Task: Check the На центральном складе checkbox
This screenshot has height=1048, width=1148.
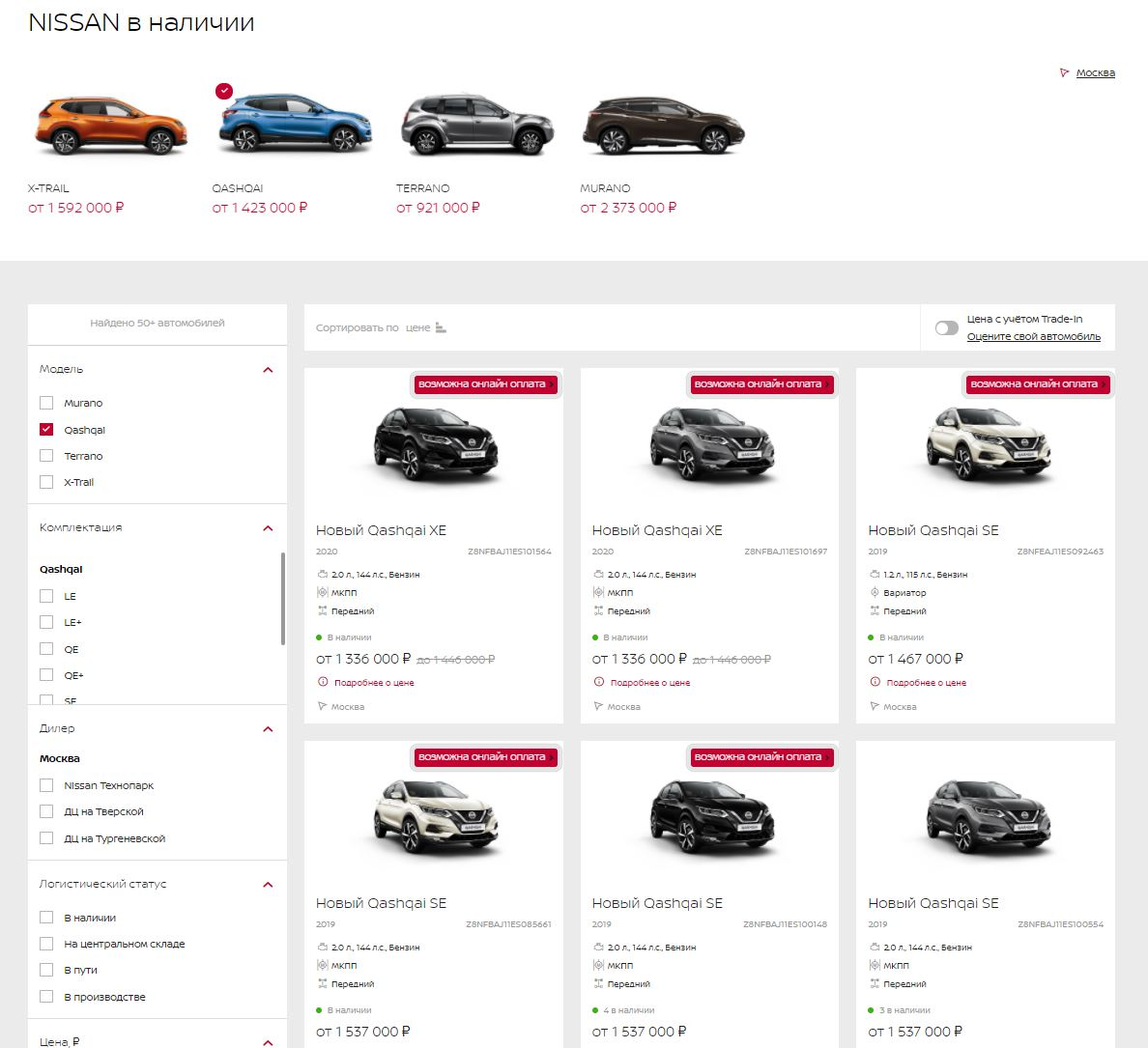Action: point(46,944)
